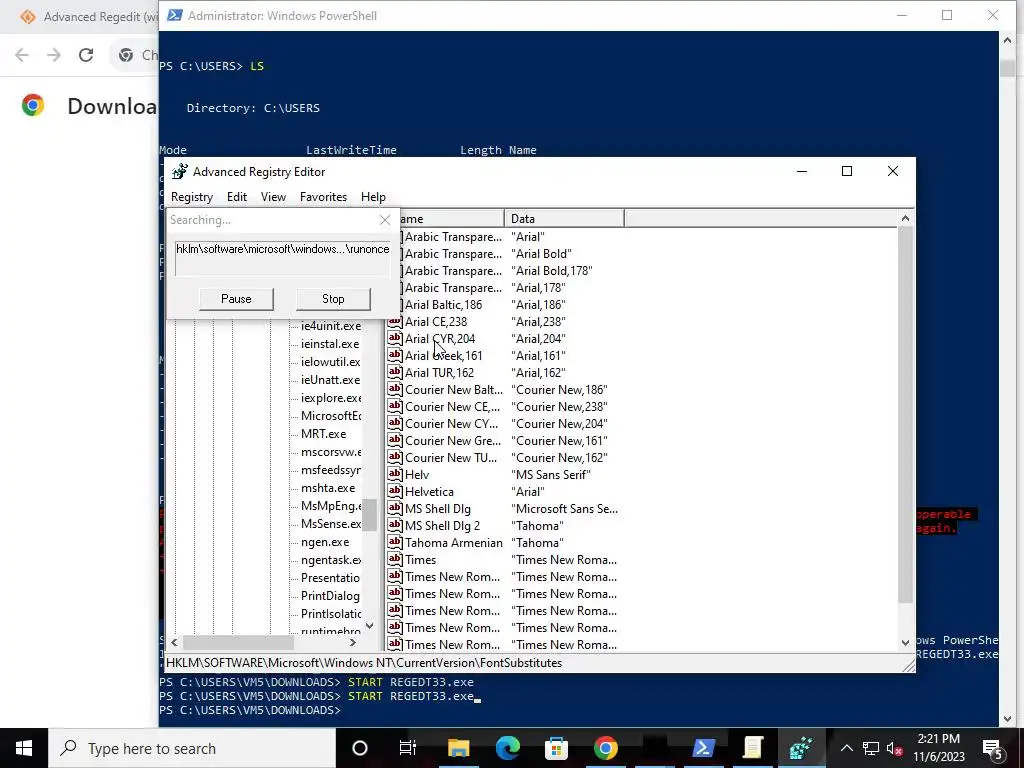The width and height of the screenshot is (1024, 768).
Task: Switch to Chrome from taskbar
Action: pos(605,748)
